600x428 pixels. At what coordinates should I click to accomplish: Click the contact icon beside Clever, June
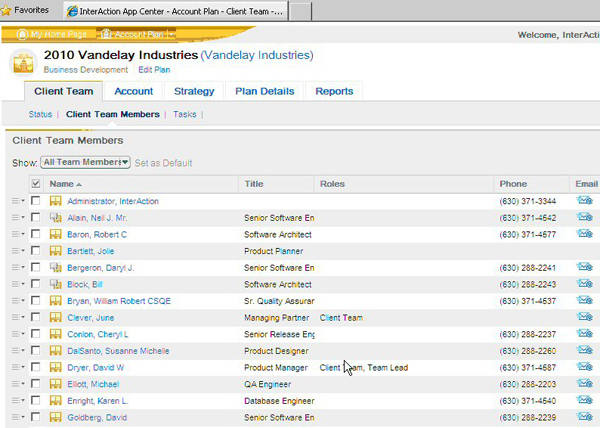[55, 317]
